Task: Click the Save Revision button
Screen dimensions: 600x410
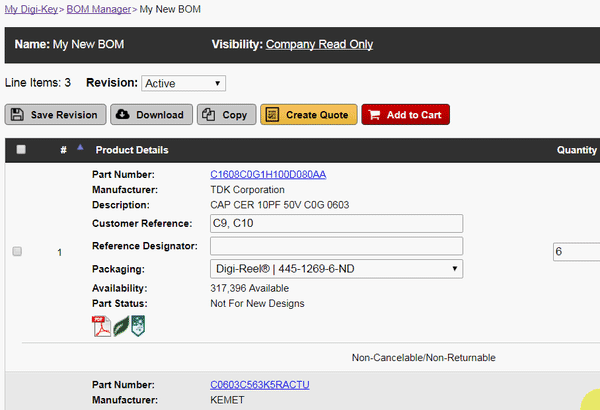Action: tap(54, 115)
